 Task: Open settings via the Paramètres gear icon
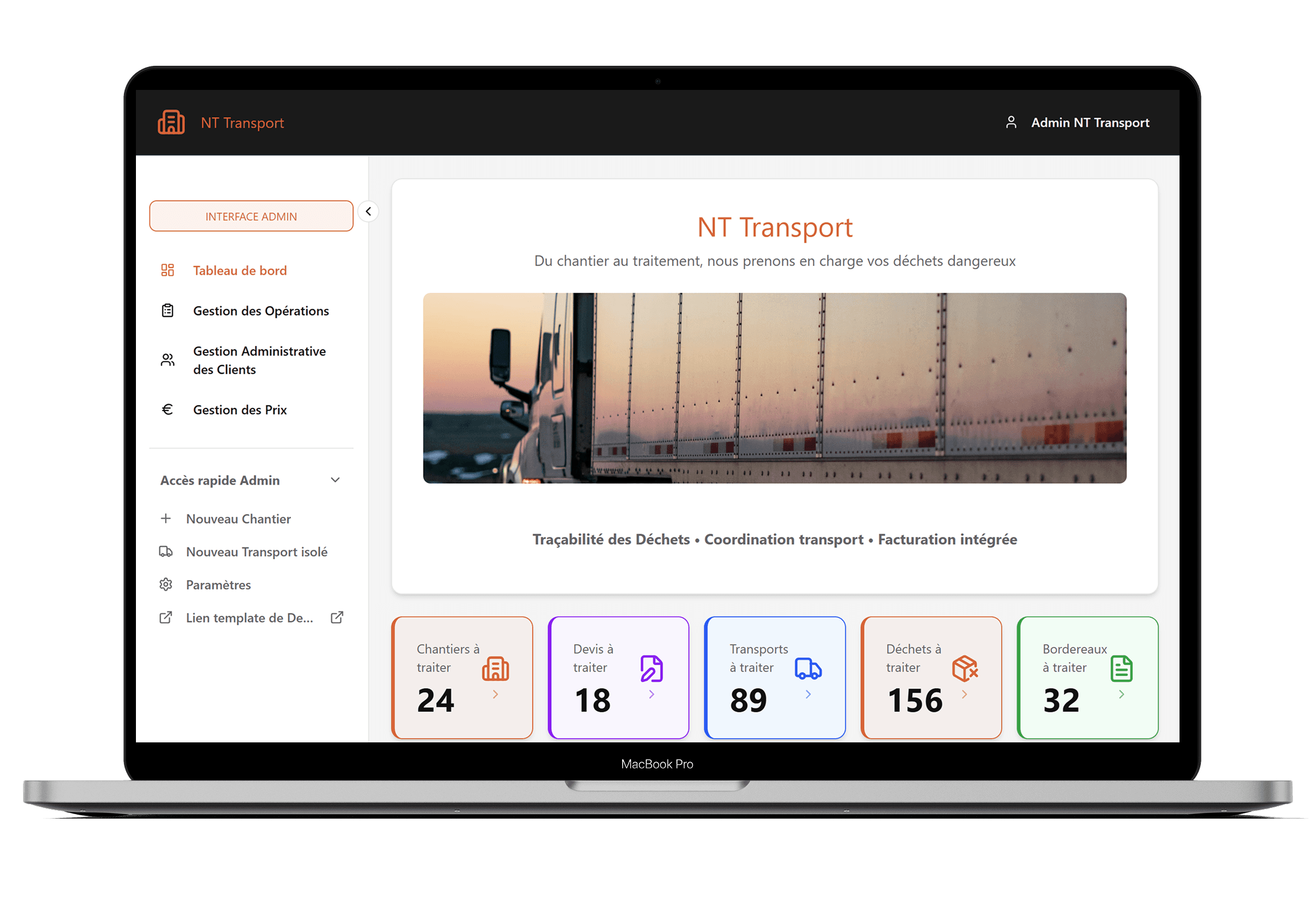[166, 584]
